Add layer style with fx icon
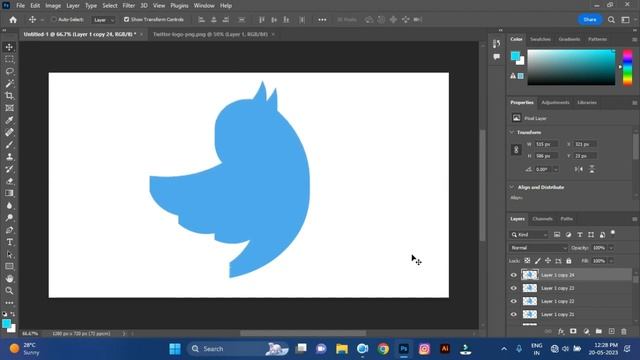640x360 pixels. click(x=561, y=331)
